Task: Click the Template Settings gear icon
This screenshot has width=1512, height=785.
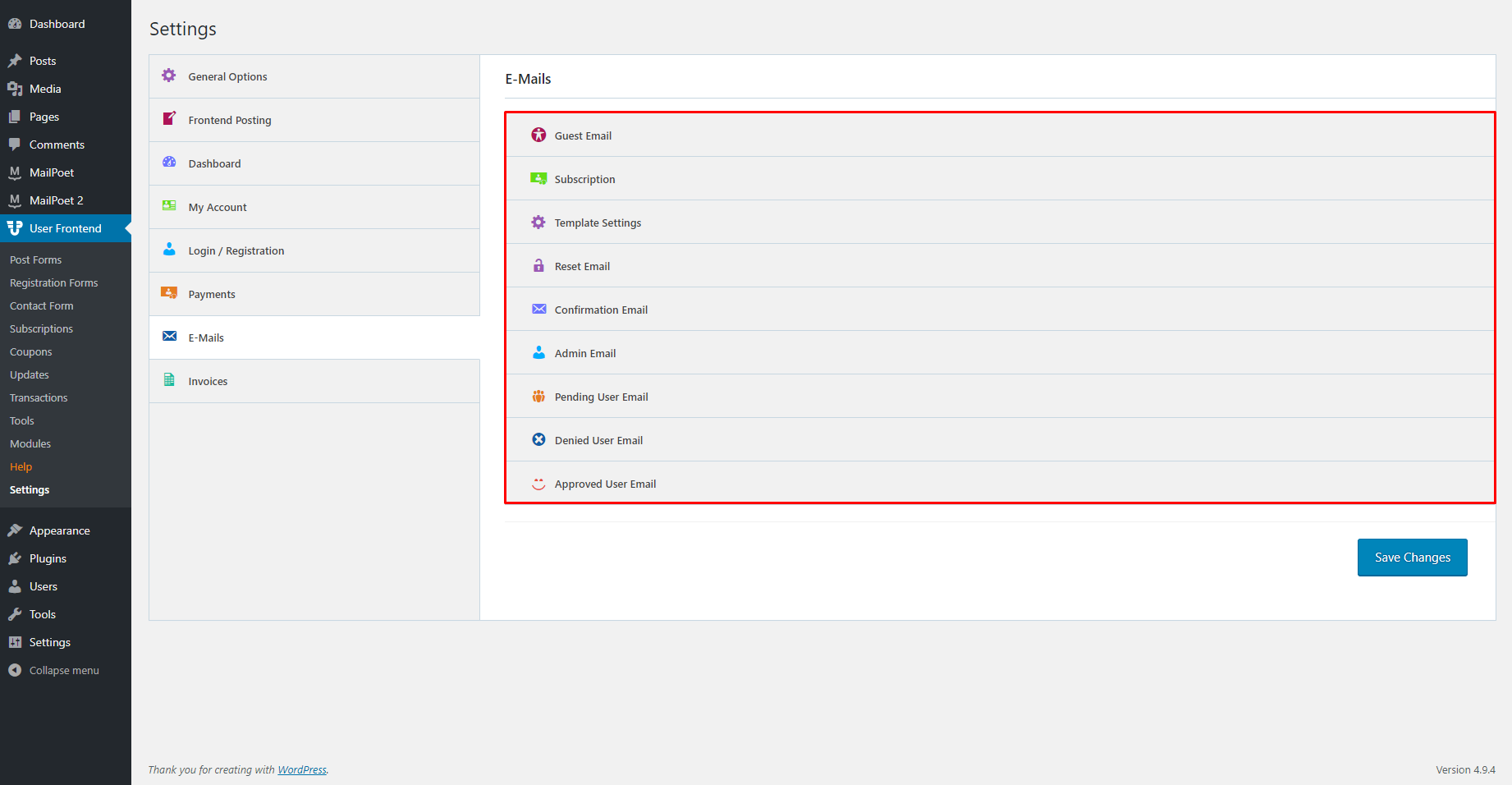Action: (538, 222)
